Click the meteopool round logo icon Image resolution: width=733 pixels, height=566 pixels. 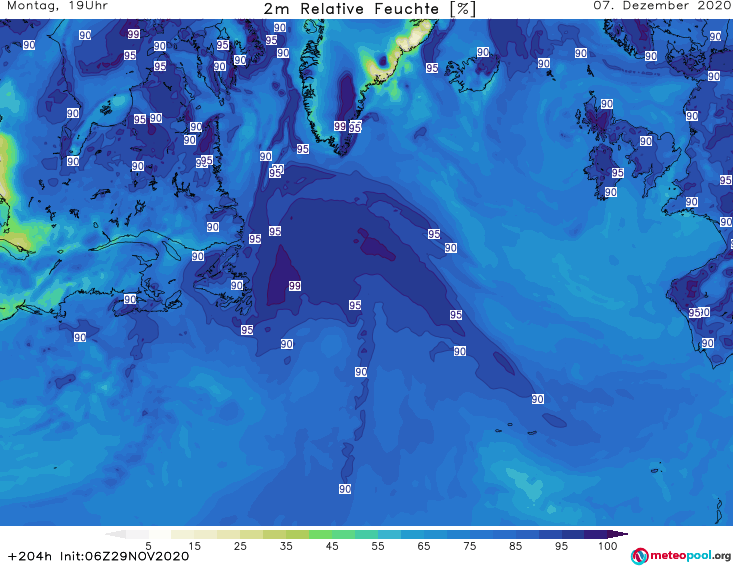pyautogui.click(x=639, y=556)
